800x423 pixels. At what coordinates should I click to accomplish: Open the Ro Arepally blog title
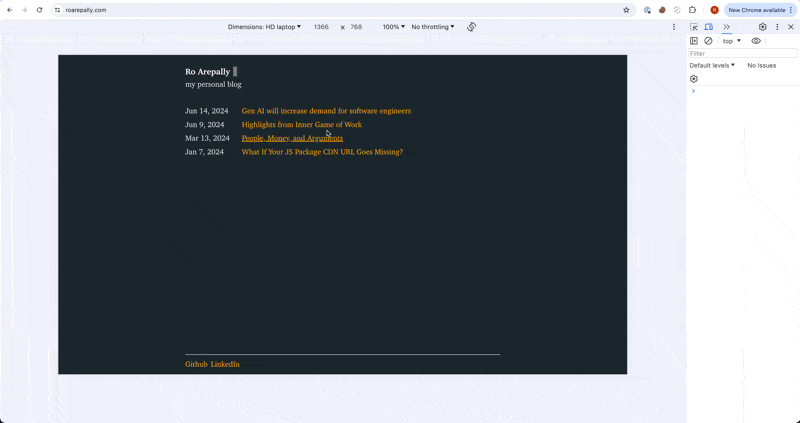pos(208,71)
